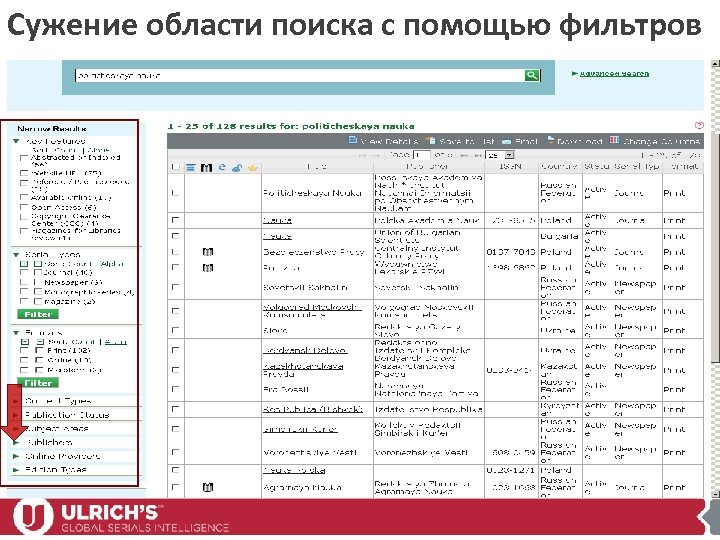Click the refereed icon in the header row
This screenshot has width=720, height=540.
tap(206, 168)
